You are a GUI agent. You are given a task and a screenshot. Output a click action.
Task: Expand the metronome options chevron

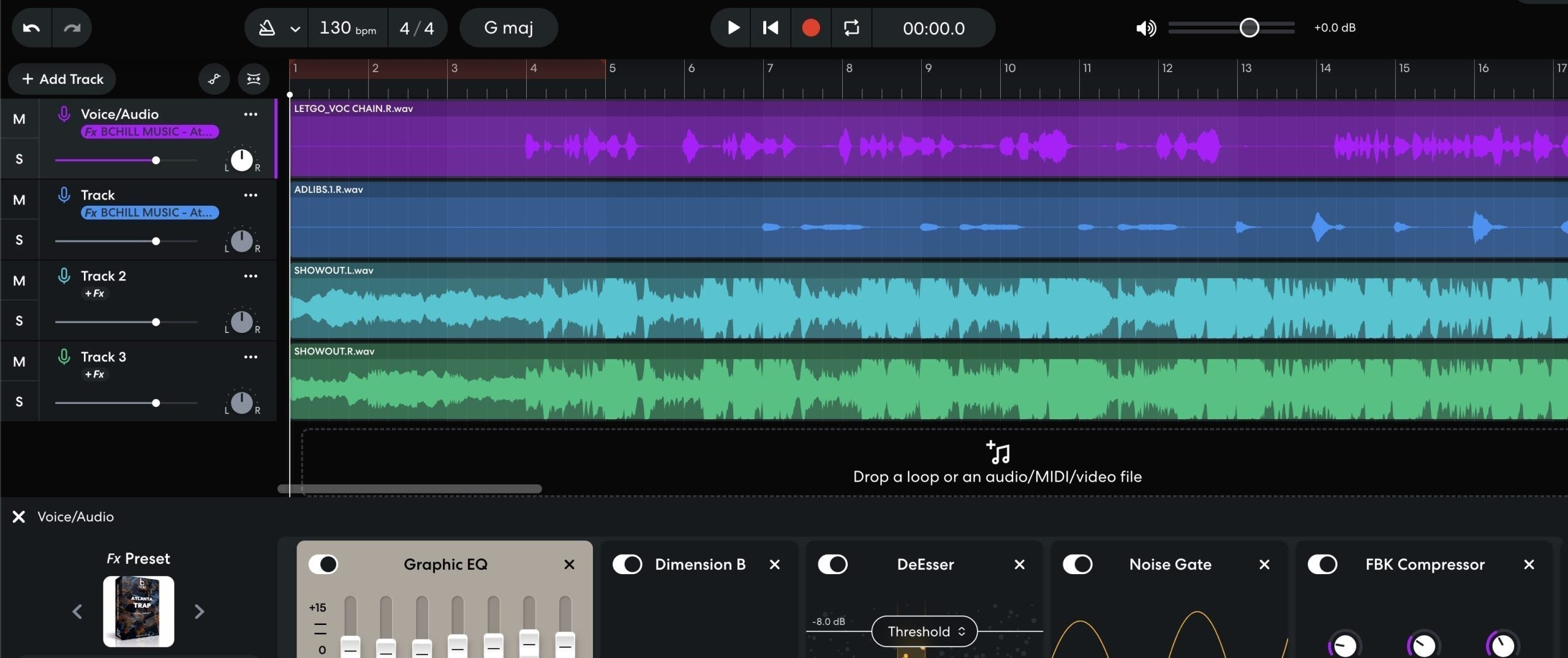click(295, 28)
